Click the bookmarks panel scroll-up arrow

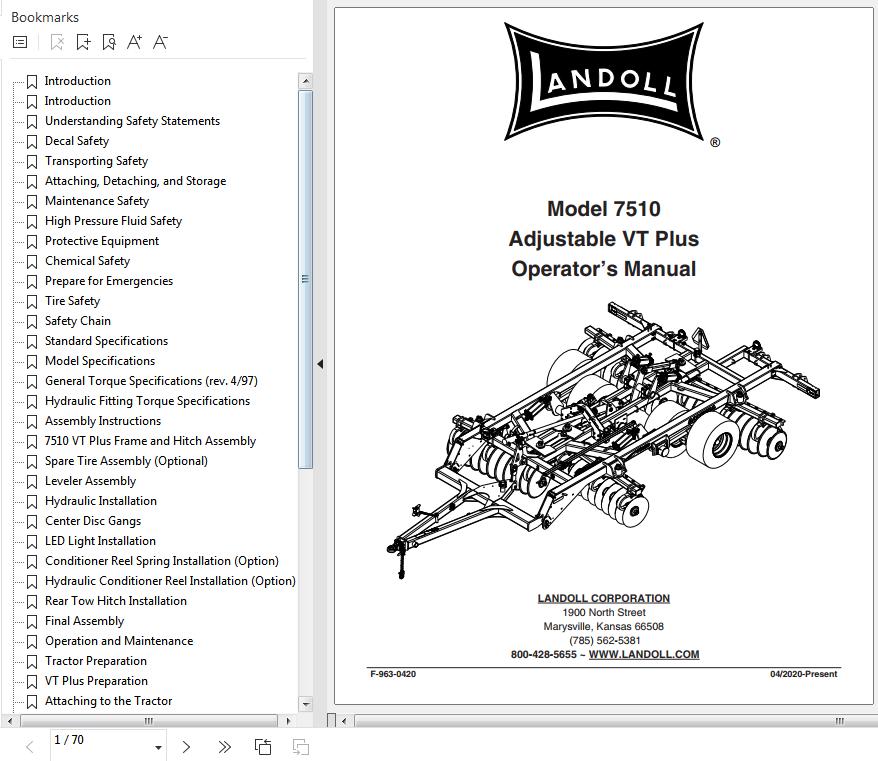[x=305, y=81]
